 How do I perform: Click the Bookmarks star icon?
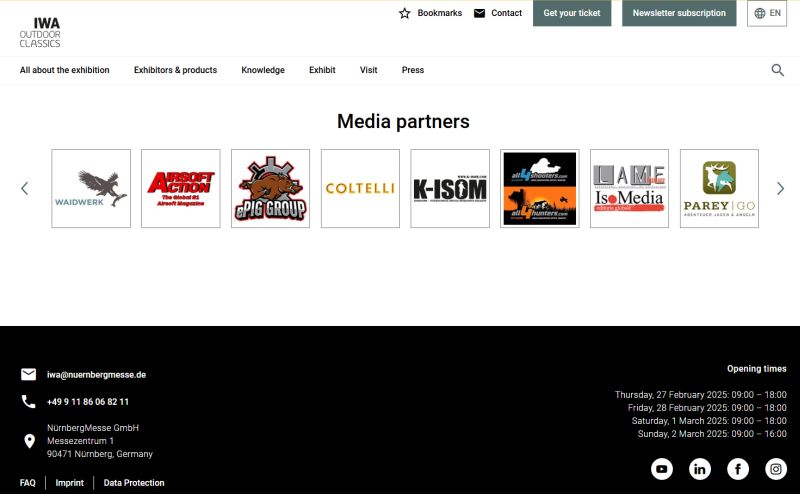pyautogui.click(x=405, y=13)
